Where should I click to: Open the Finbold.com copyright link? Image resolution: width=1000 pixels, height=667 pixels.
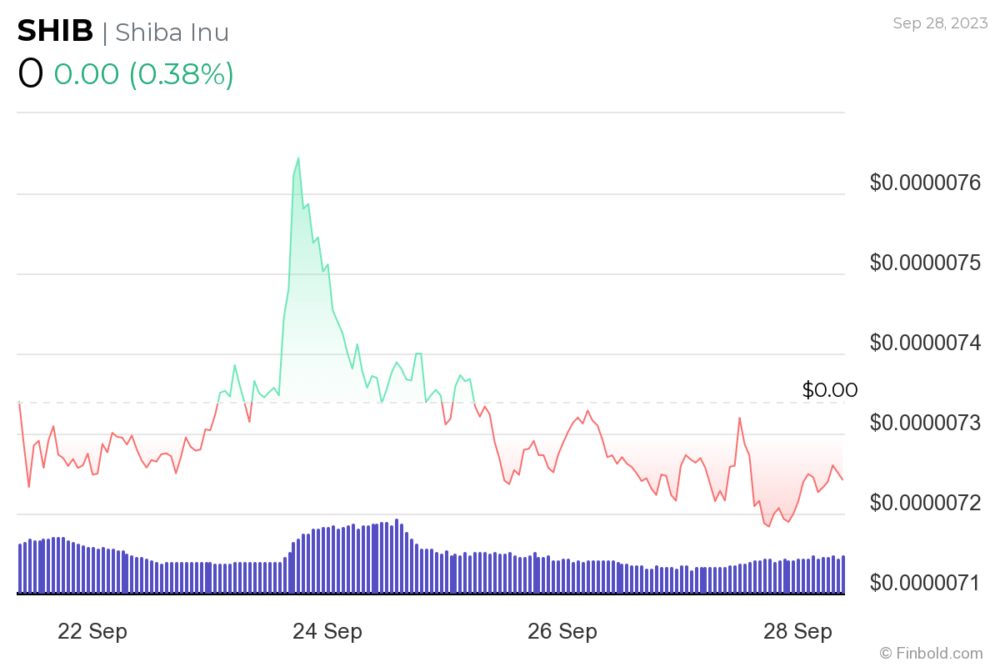click(x=931, y=653)
